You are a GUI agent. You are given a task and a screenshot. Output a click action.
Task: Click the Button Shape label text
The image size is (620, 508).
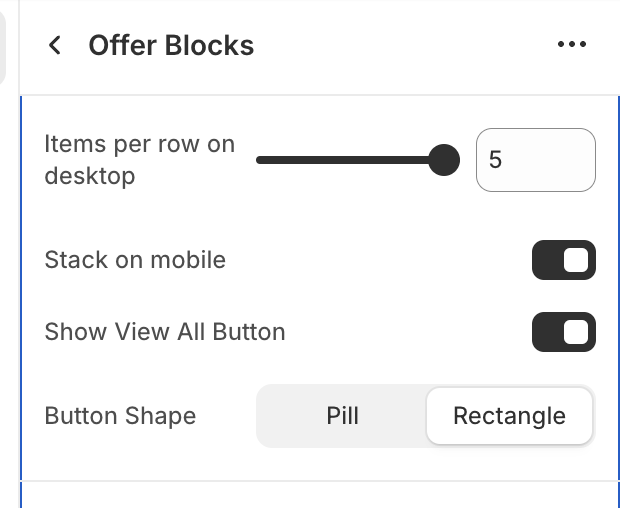[120, 416]
